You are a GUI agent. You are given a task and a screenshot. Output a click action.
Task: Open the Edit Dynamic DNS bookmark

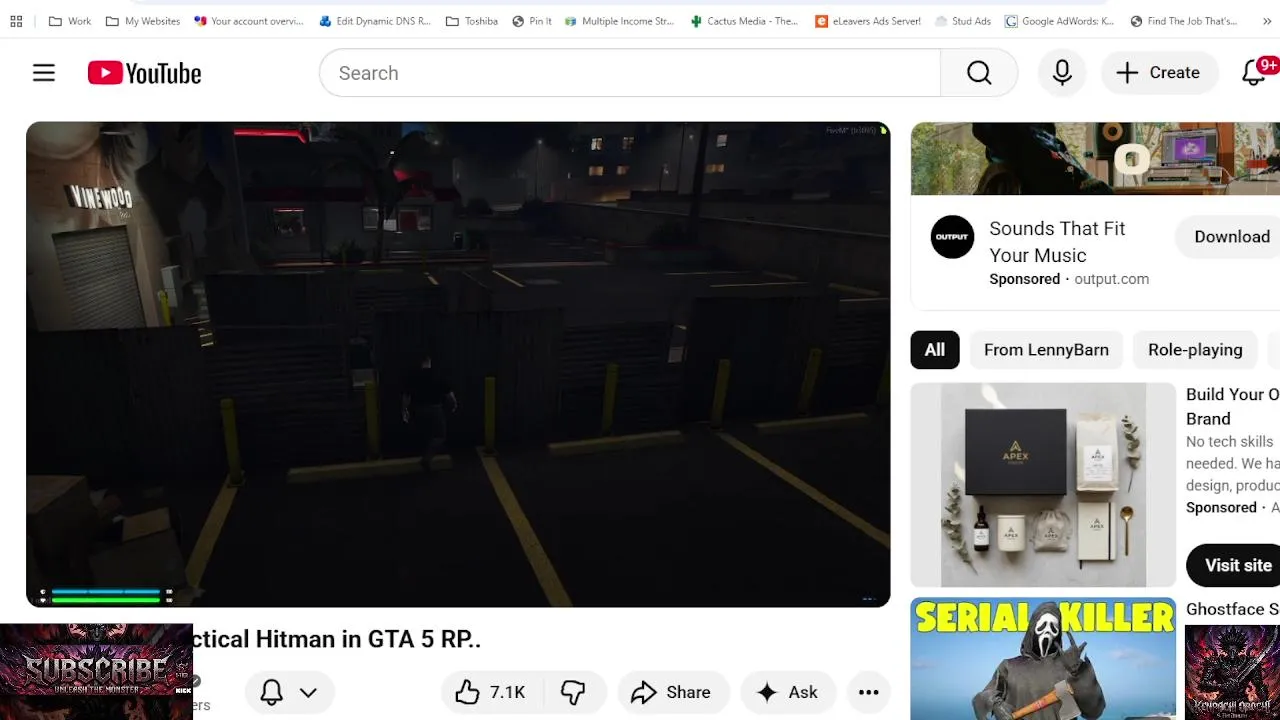coord(375,21)
